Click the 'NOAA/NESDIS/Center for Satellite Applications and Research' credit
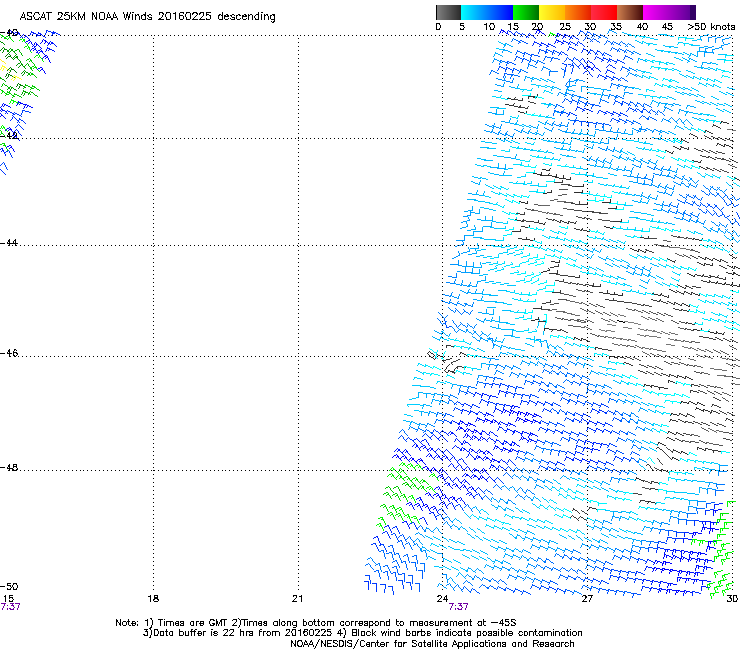The width and height of the screenshot is (740, 650). [x=432, y=644]
